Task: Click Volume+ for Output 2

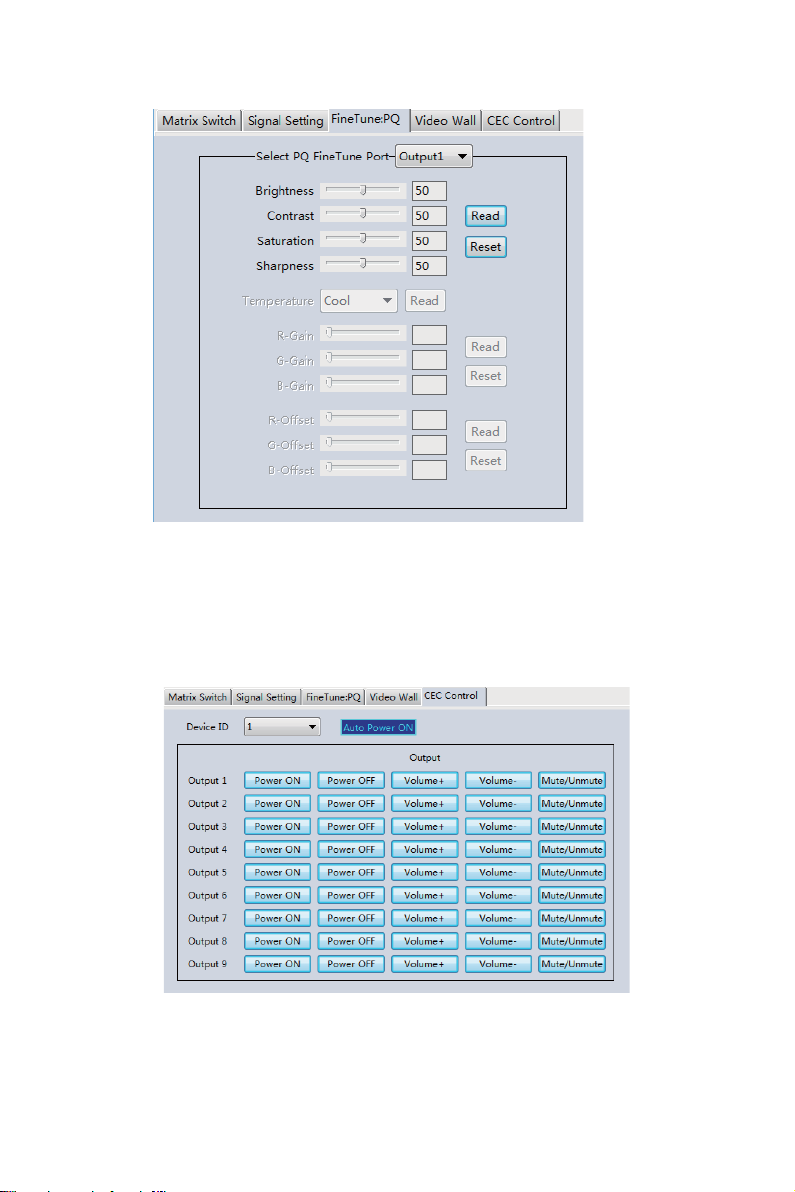Action: 424,804
